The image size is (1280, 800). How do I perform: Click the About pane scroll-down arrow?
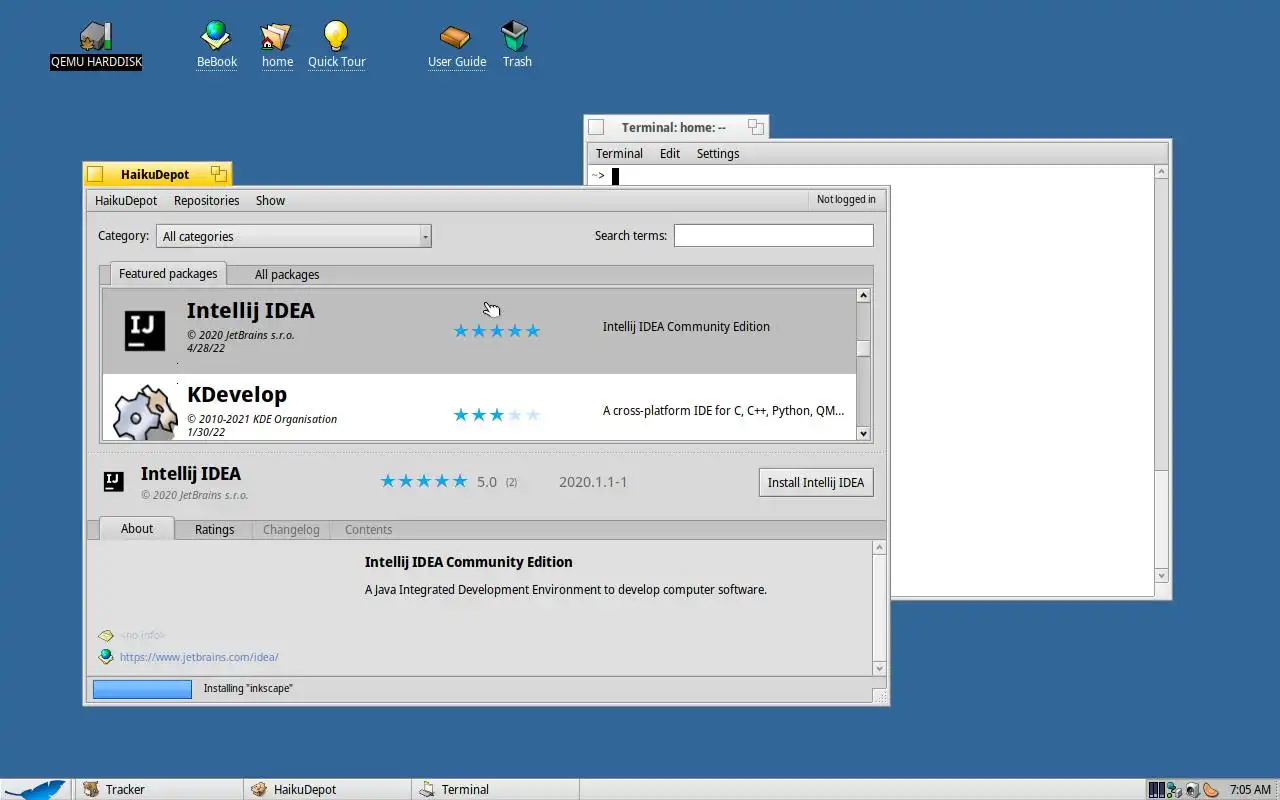pyautogui.click(x=879, y=668)
